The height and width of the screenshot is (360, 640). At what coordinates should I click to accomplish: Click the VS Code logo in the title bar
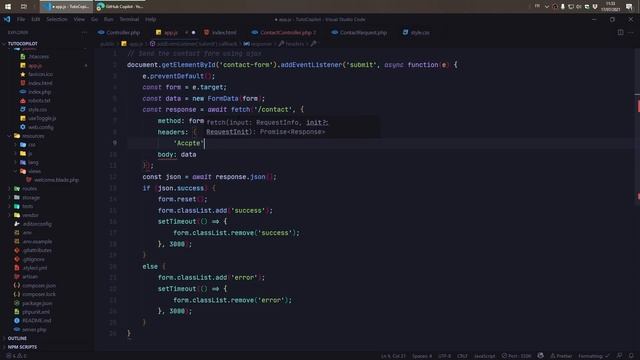click(7, 19)
